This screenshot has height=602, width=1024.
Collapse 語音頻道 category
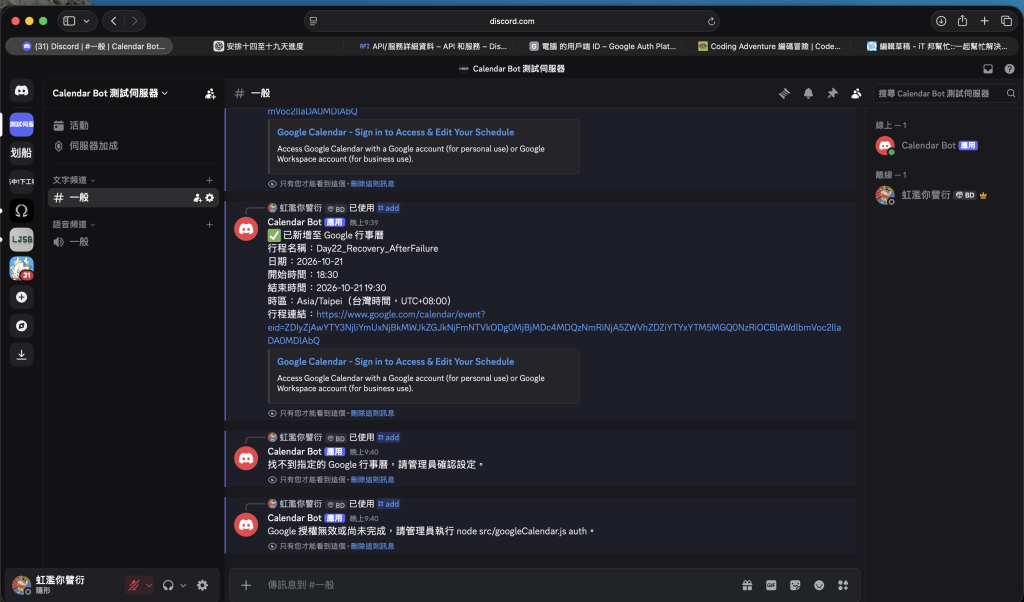click(x=74, y=225)
